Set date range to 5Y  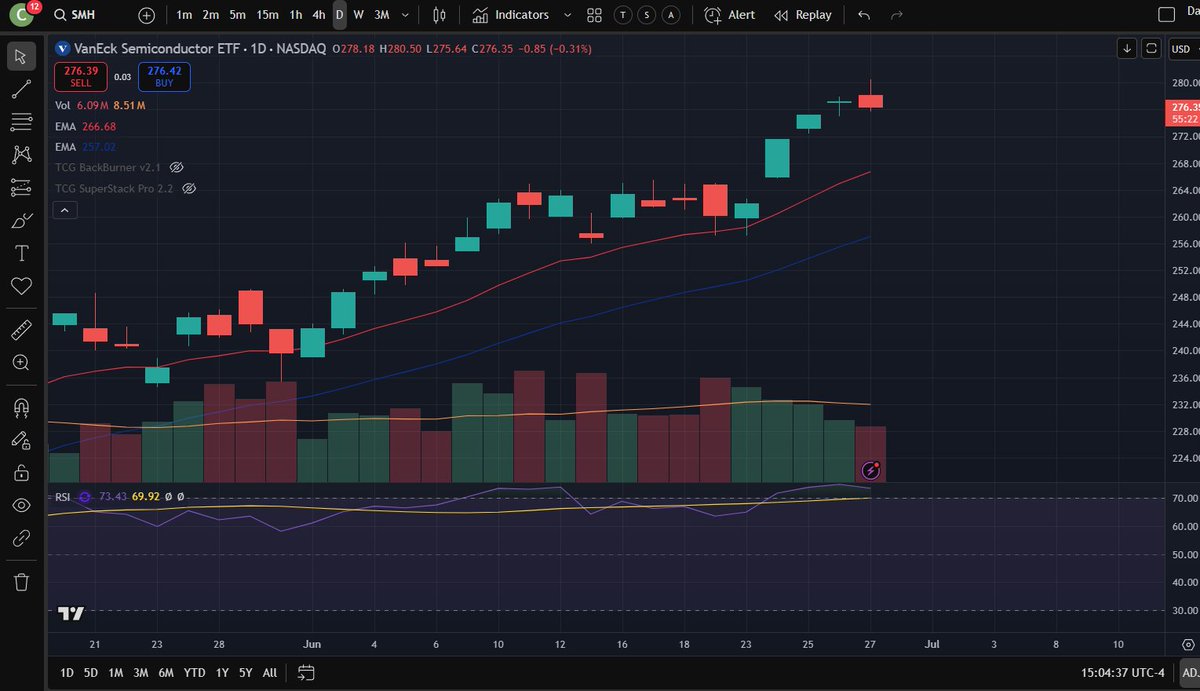pyautogui.click(x=245, y=672)
